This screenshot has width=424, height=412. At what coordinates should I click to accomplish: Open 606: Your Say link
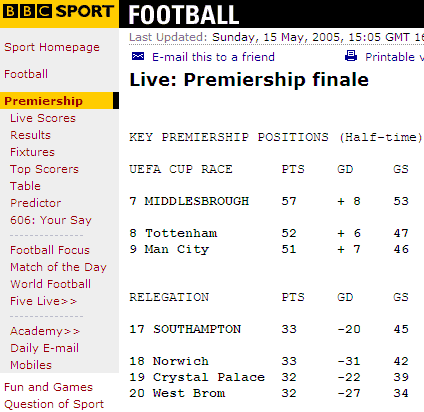[x=51, y=220]
